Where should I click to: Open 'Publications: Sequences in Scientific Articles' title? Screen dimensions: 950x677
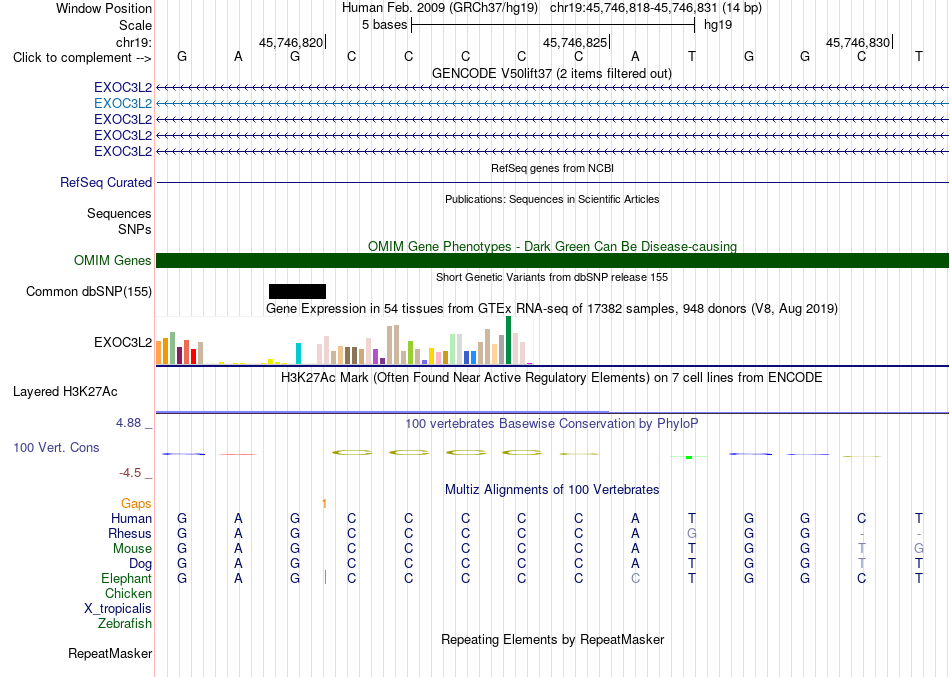click(x=552, y=199)
